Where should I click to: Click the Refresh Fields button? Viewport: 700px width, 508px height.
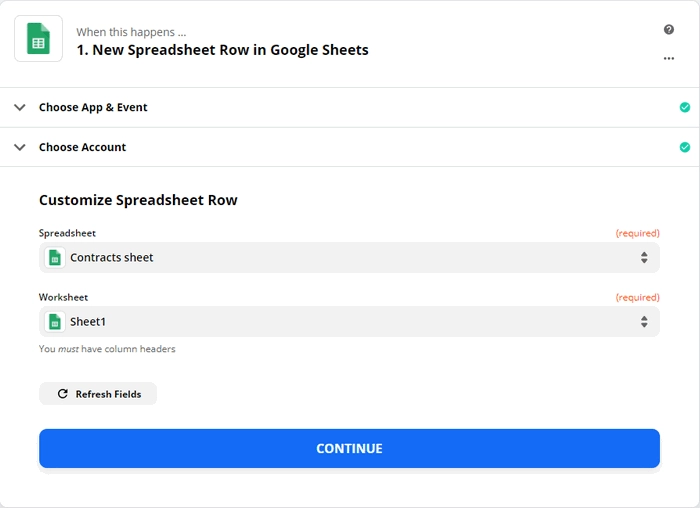(x=98, y=394)
